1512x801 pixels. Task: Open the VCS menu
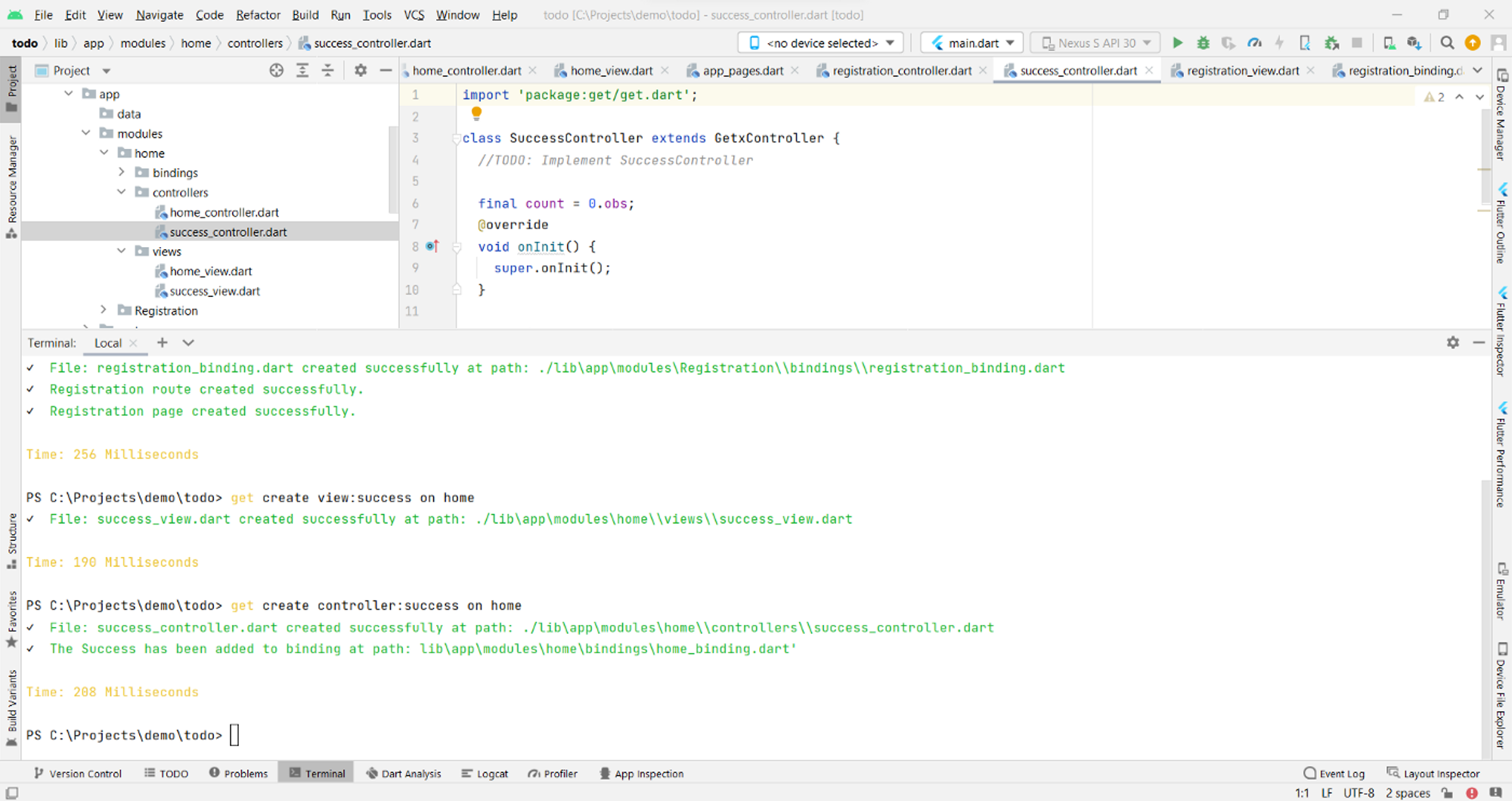[414, 14]
